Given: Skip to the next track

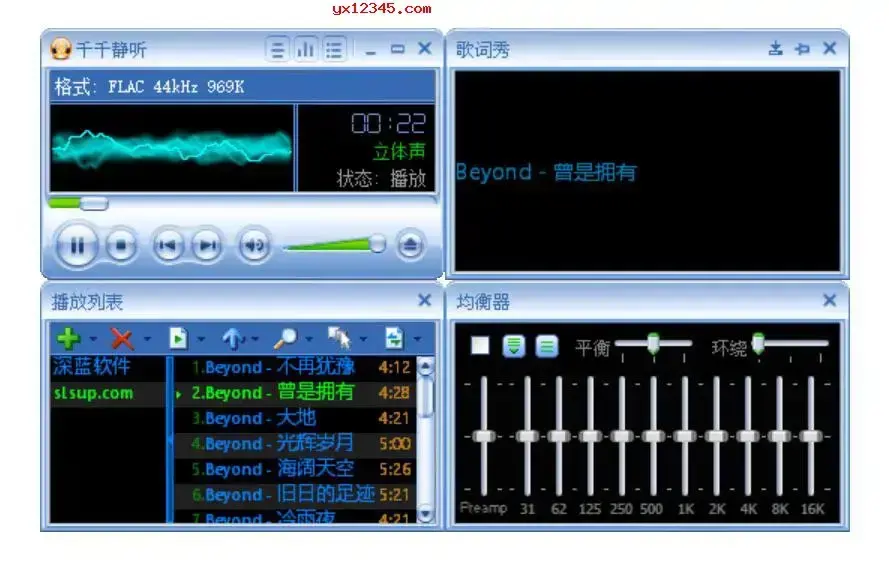Looking at the screenshot, I should [x=207, y=245].
